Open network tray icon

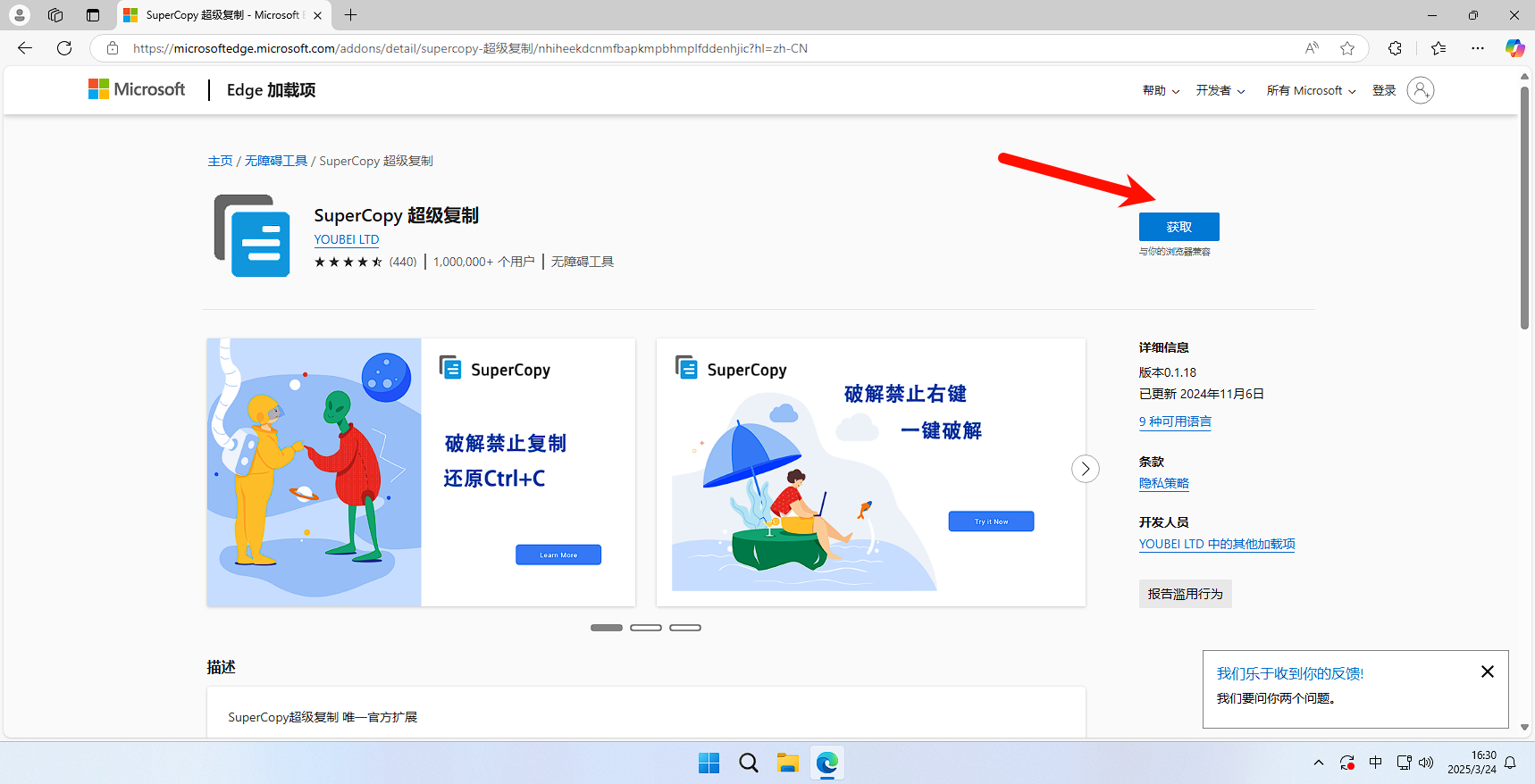(x=1405, y=763)
